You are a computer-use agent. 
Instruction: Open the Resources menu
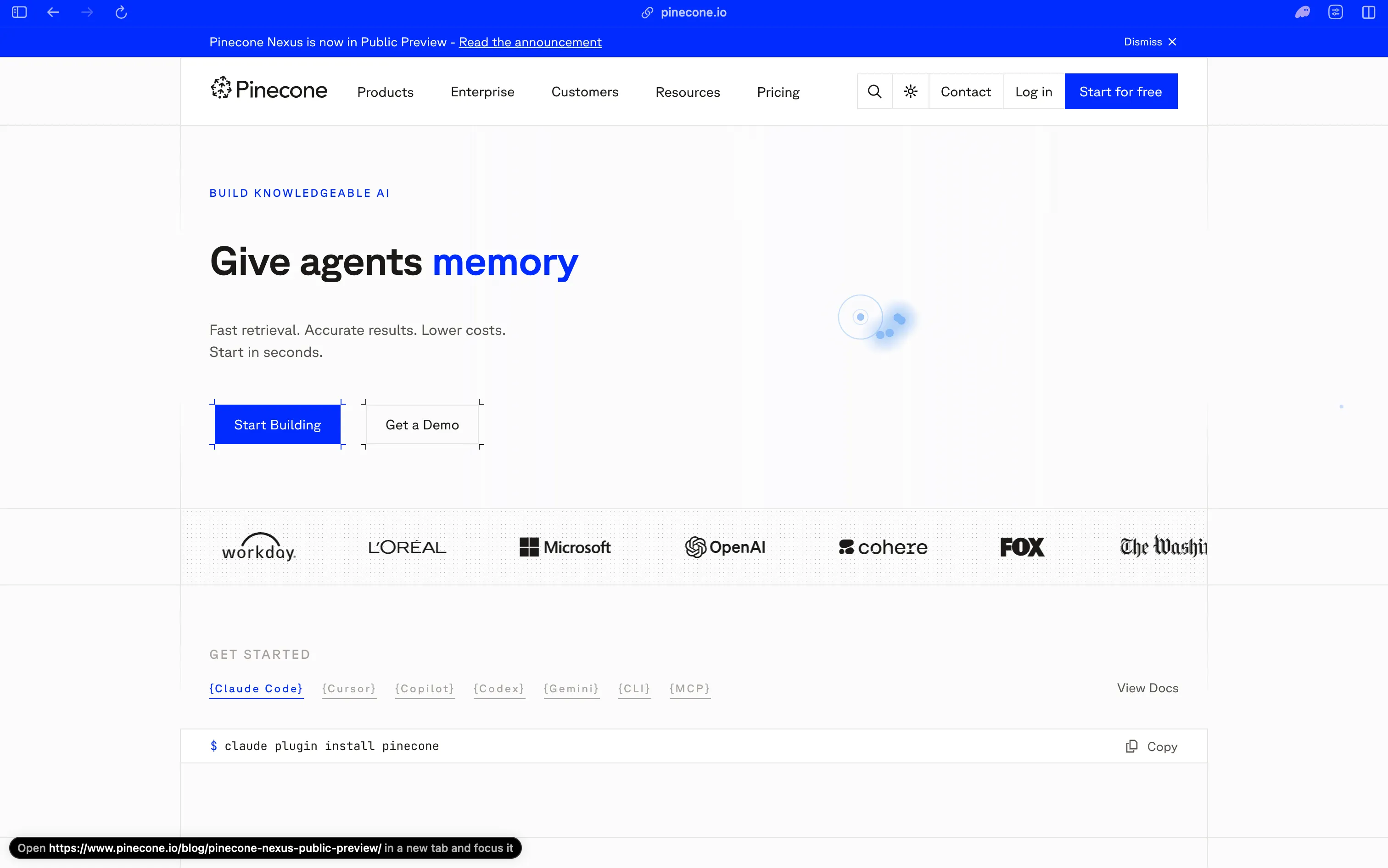coord(688,92)
